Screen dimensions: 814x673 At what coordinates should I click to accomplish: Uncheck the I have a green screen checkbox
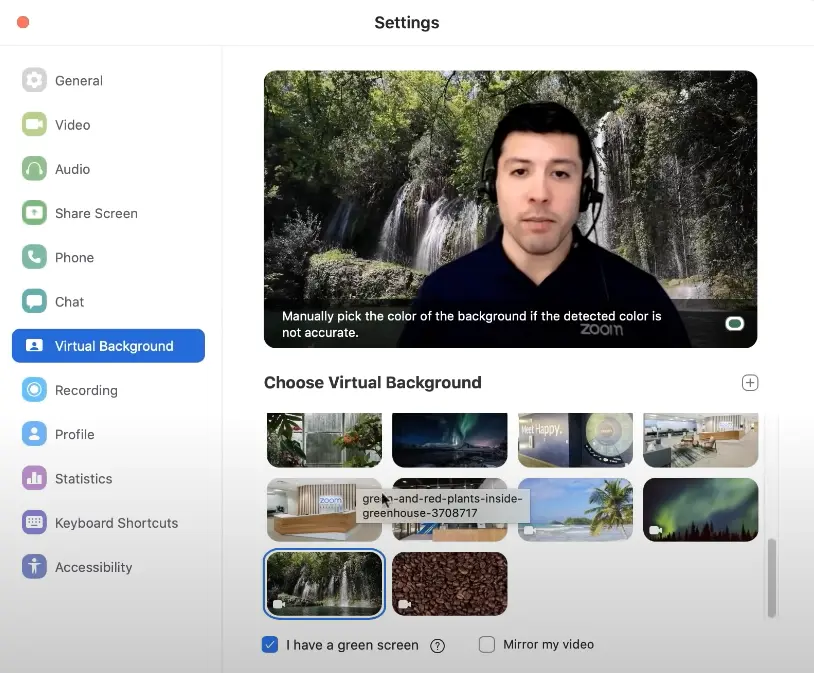pos(270,645)
